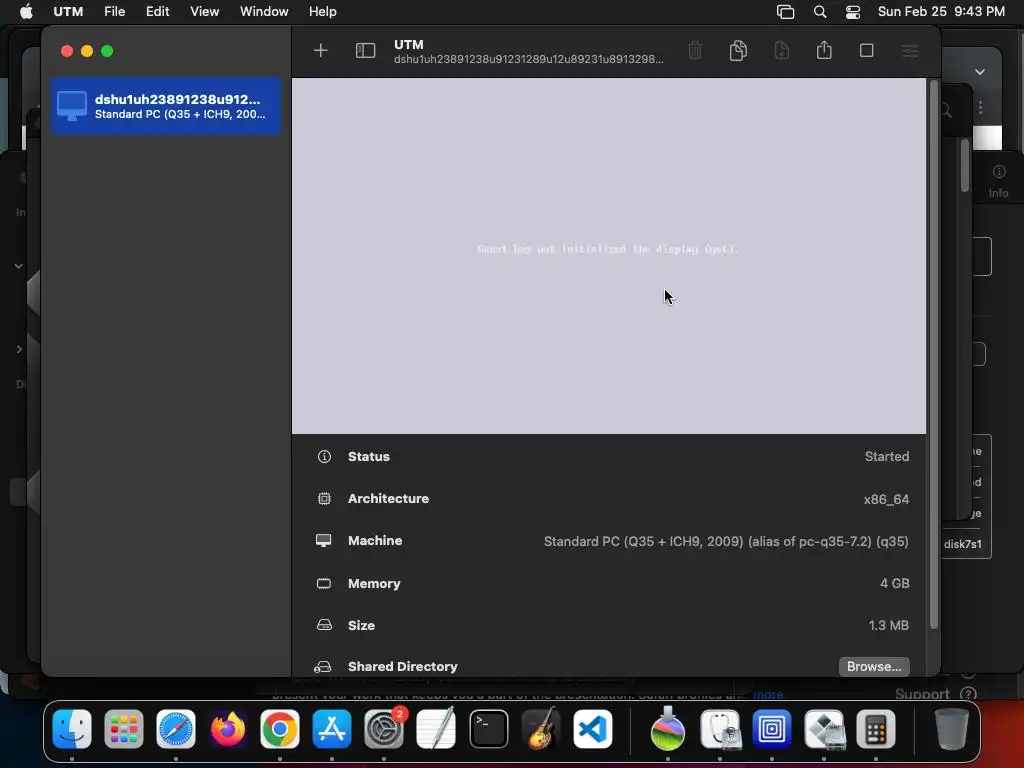Click the move VM document icon

coord(781,50)
